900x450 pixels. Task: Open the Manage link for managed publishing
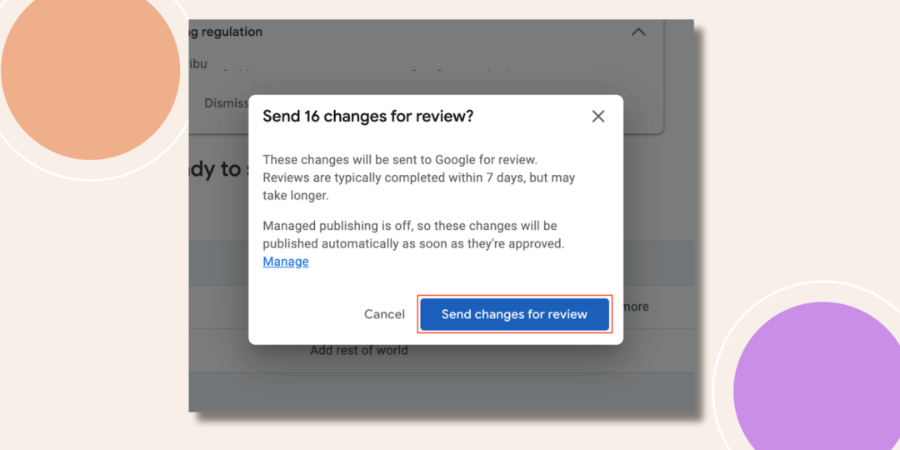pyautogui.click(x=286, y=262)
